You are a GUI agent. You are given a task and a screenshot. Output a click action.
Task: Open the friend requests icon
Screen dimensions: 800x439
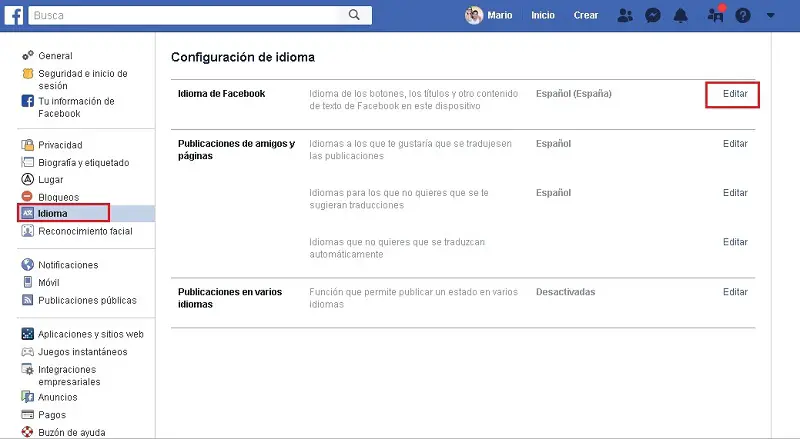625,15
